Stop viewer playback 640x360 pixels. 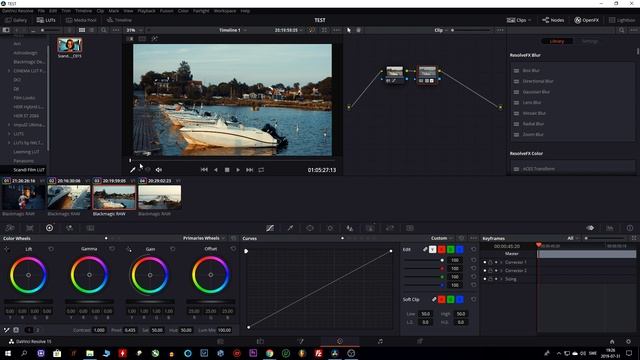click(227, 170)
